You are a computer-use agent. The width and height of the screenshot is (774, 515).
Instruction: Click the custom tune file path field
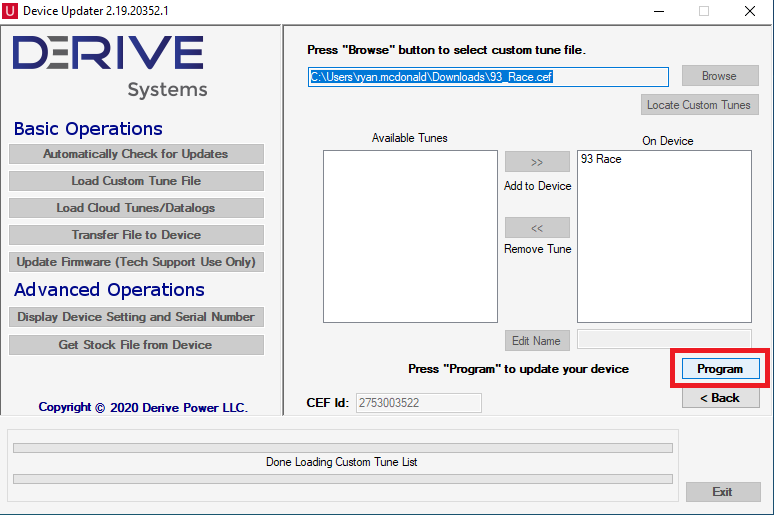tap(488, 77)
